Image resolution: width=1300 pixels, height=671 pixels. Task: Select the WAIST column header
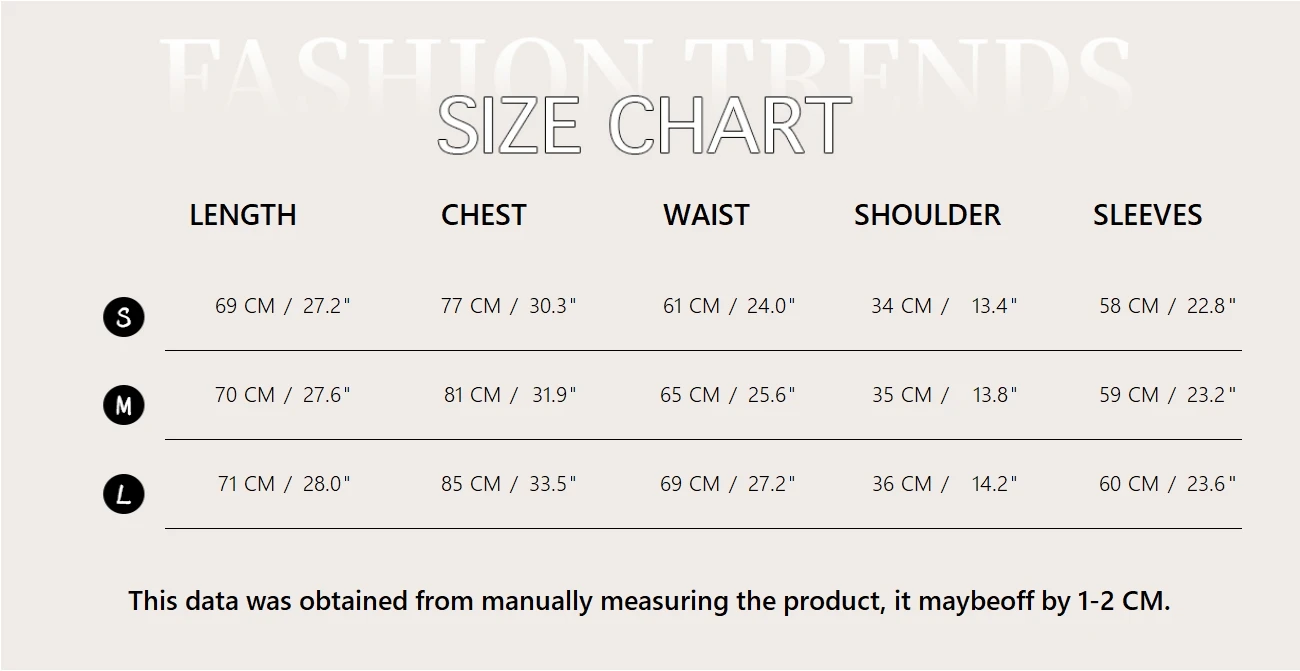(x=706, y=215)
